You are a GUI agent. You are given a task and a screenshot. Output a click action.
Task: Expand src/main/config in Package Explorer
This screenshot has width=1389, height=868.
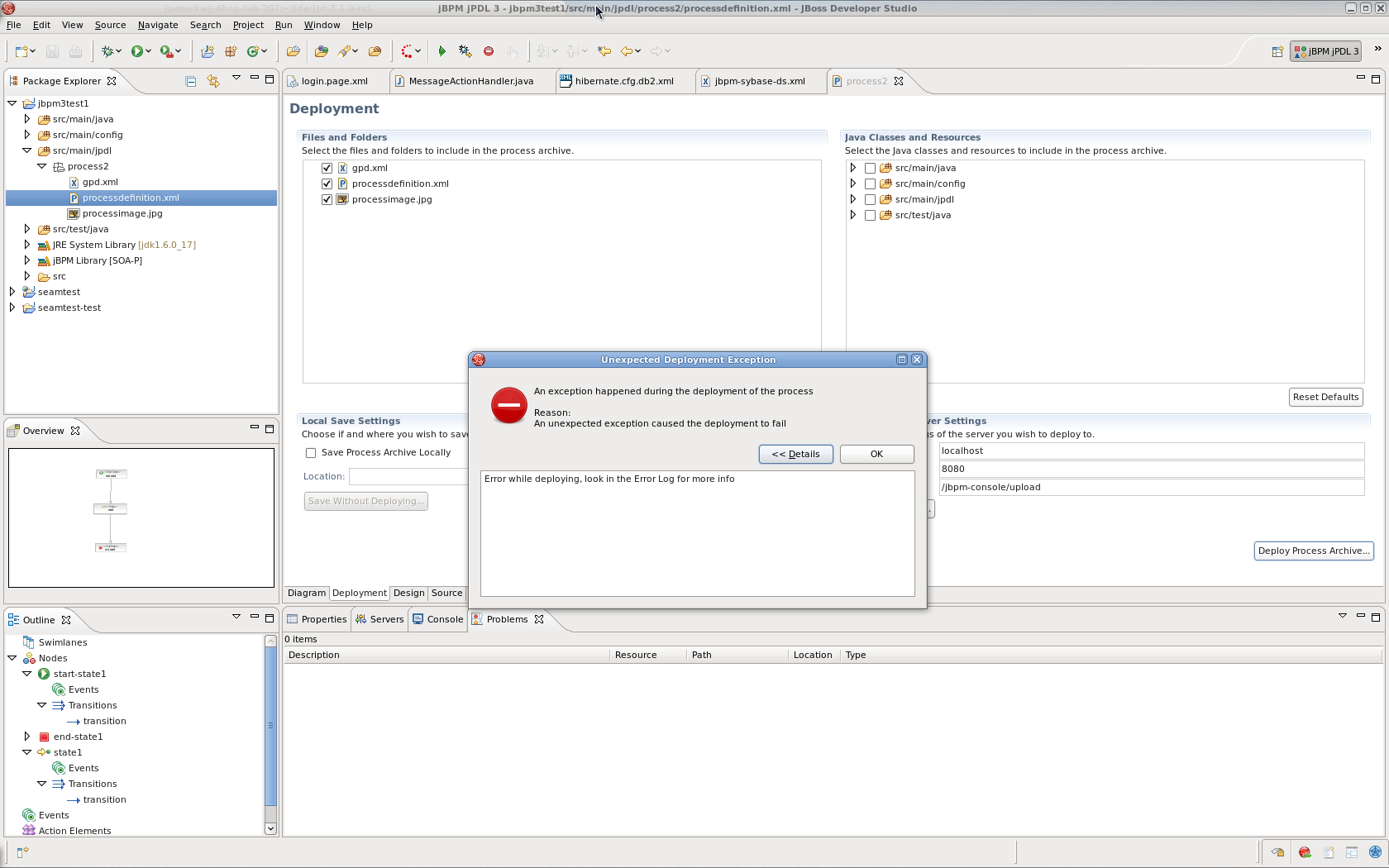[x=27, y=135]
